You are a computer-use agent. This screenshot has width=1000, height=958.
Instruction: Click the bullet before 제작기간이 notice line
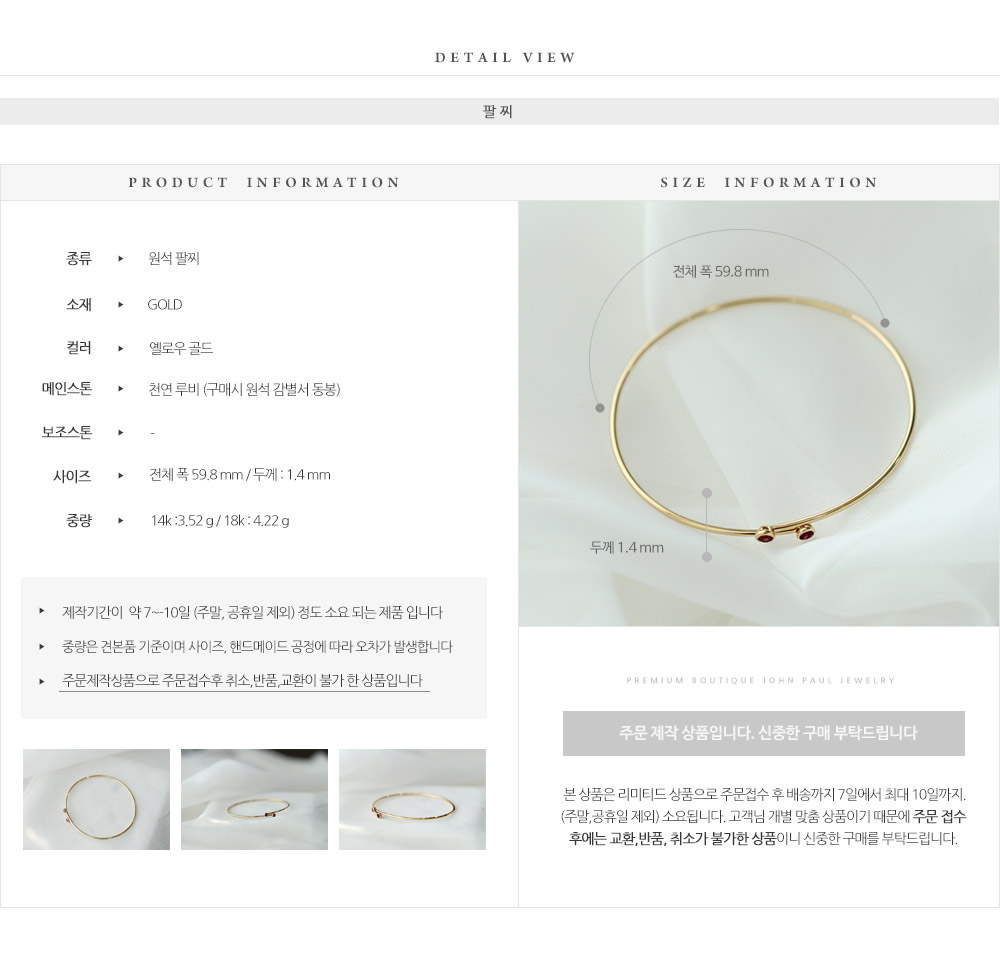click(41, 611)
